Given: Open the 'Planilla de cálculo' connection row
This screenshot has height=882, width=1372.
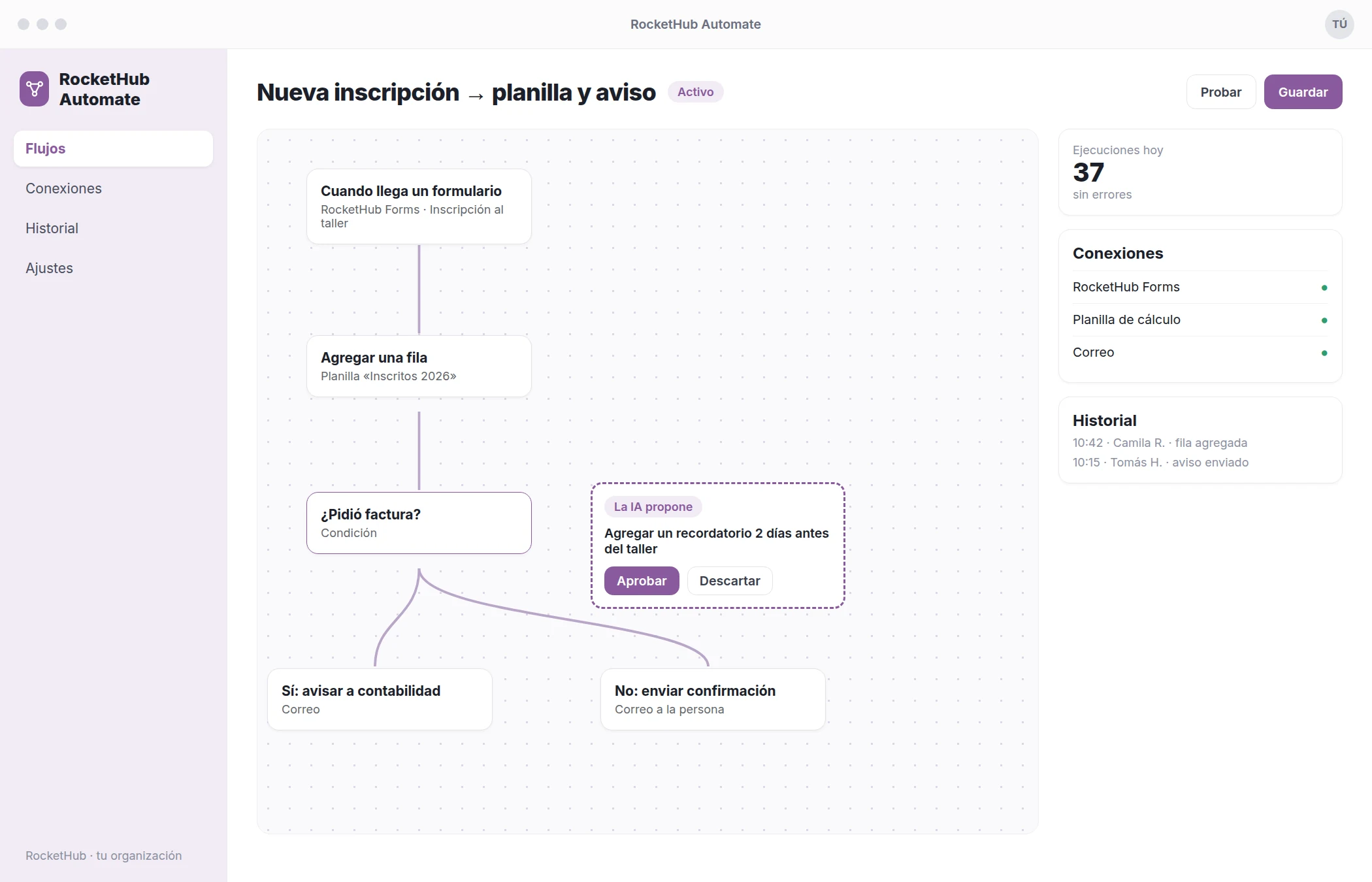Looking at the screenshot, I should click(x=1200, y=319).
